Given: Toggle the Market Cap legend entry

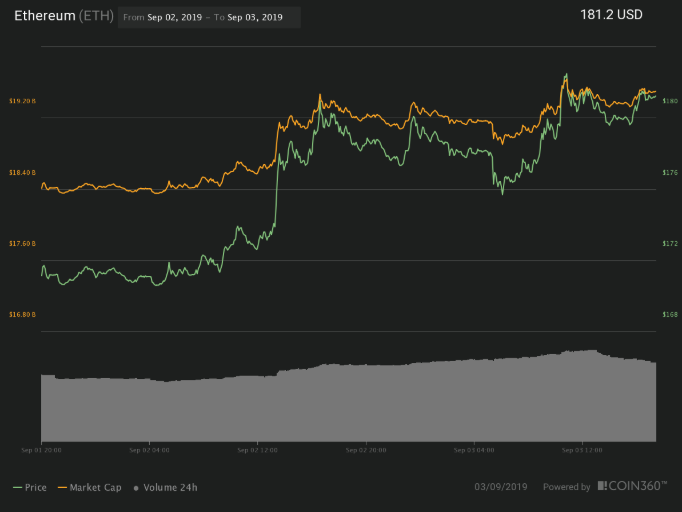Looking at the screenshot, I should (90, 488).
